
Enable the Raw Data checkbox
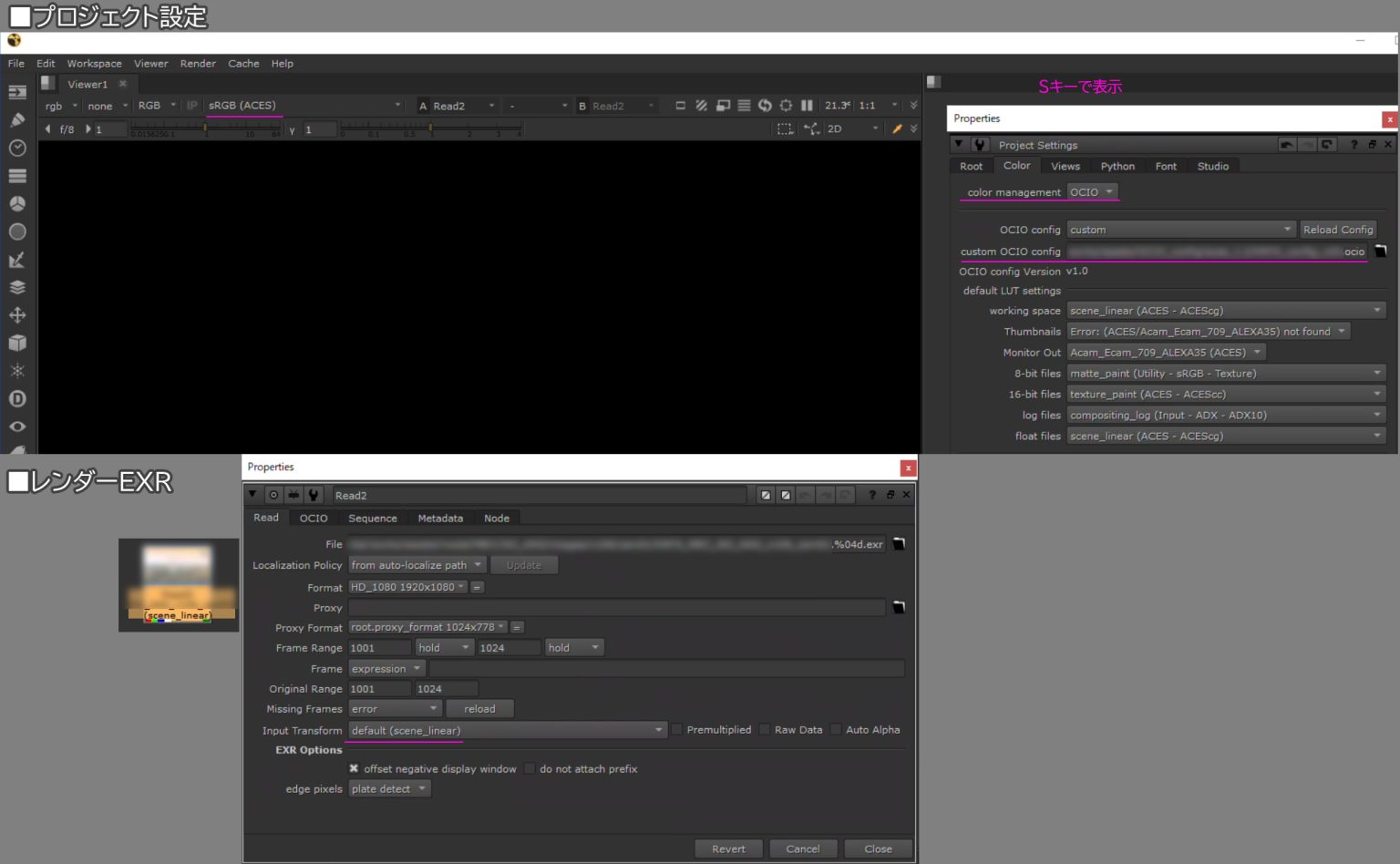762,729
